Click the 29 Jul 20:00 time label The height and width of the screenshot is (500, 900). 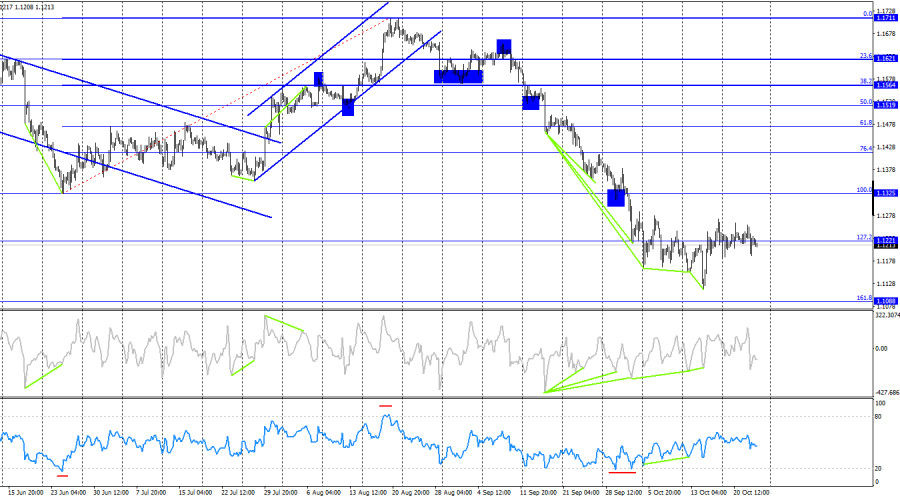281,493
